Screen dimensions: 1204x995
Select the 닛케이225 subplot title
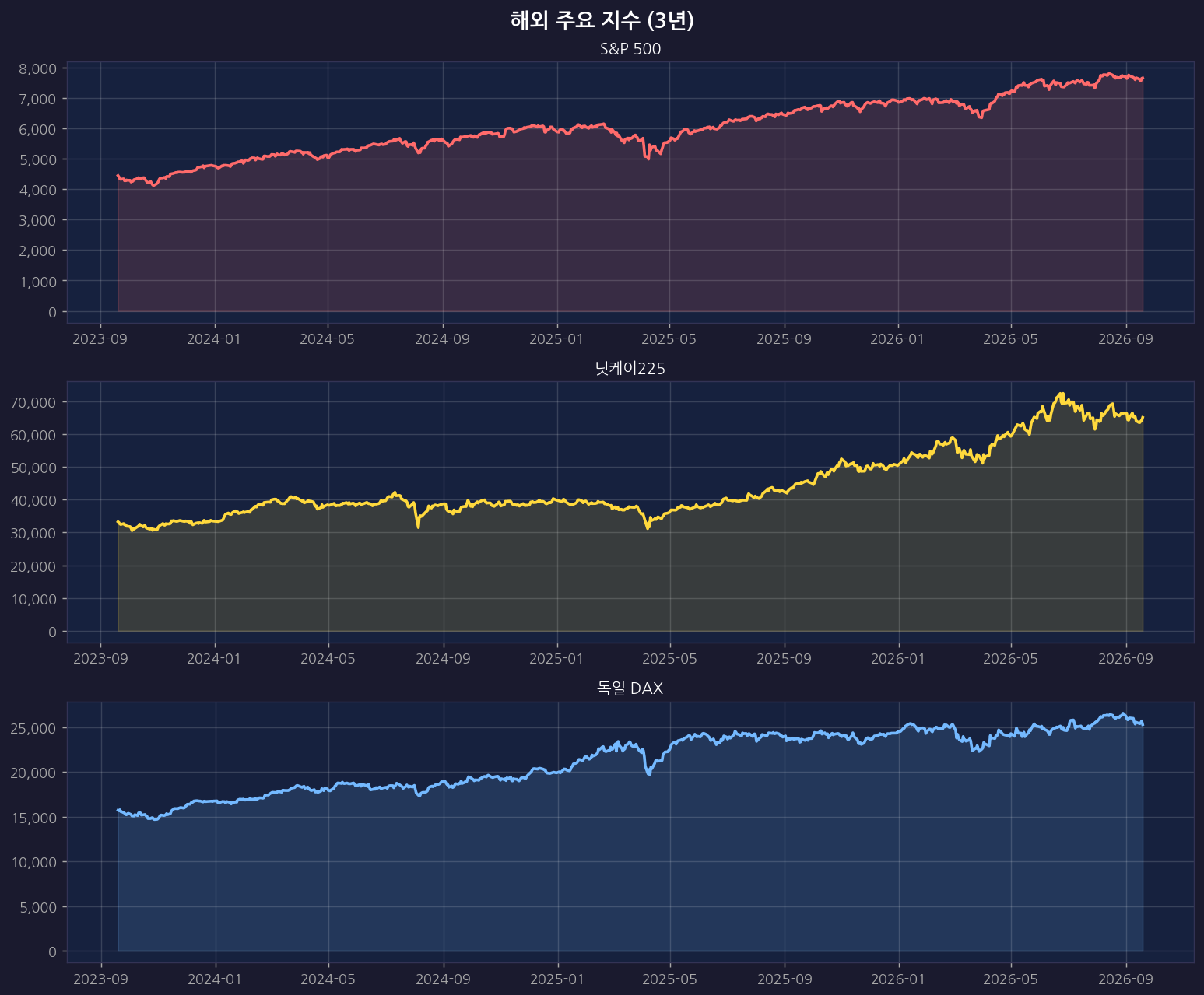pos(630,370)
